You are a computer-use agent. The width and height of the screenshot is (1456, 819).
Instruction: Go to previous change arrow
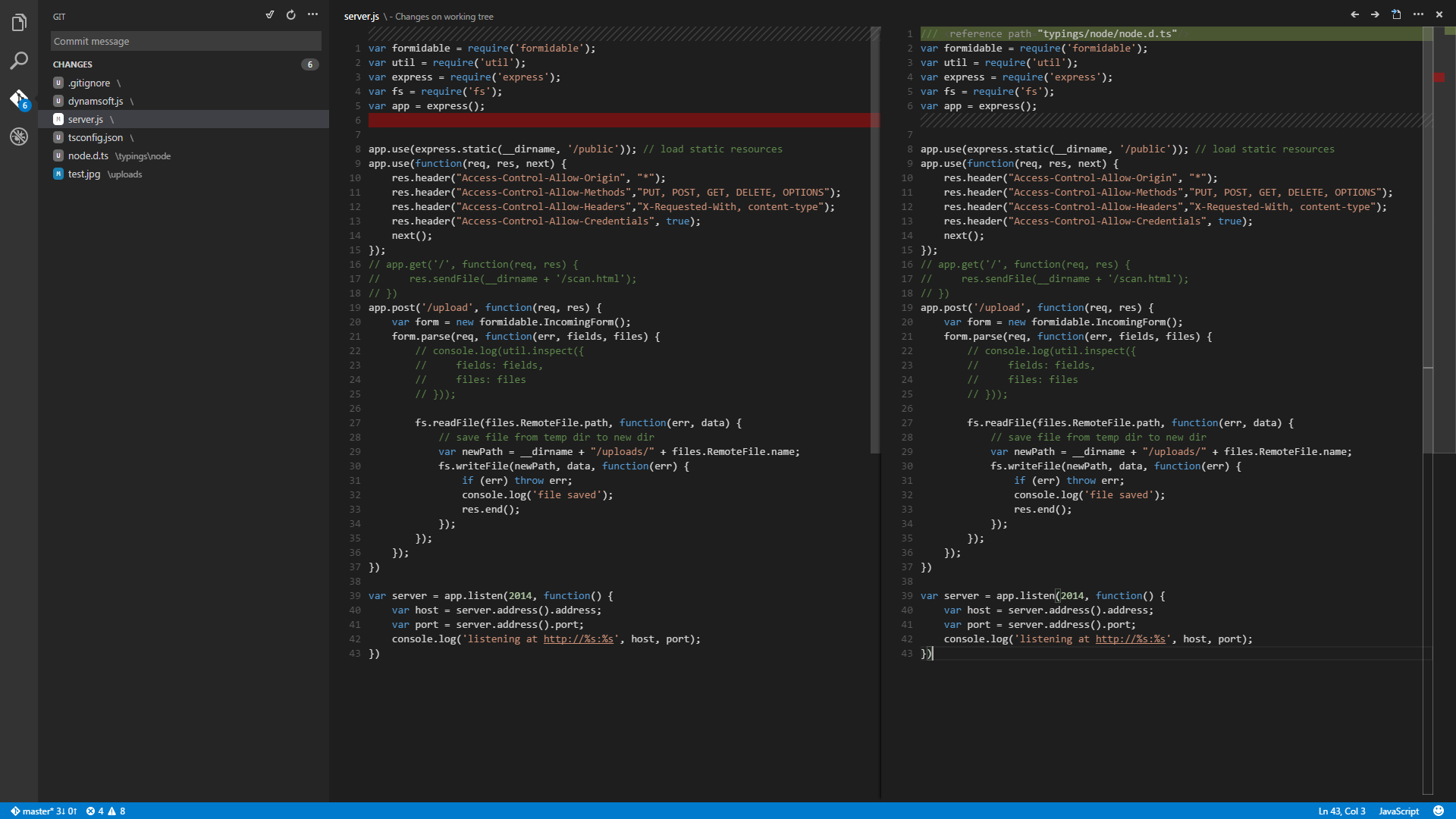pos(1354,14)
